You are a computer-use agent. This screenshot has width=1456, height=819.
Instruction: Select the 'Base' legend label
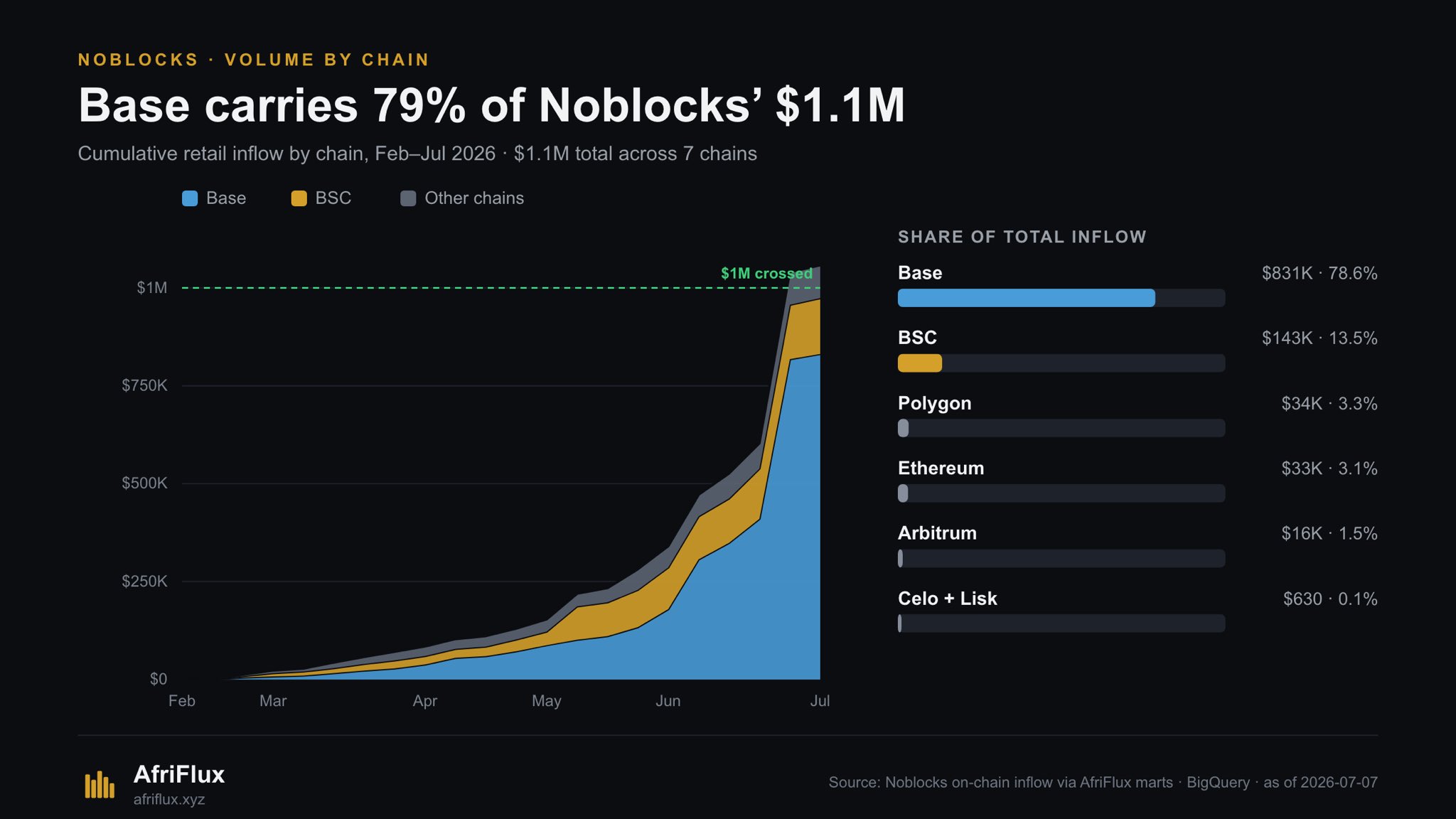coord(226,198)
